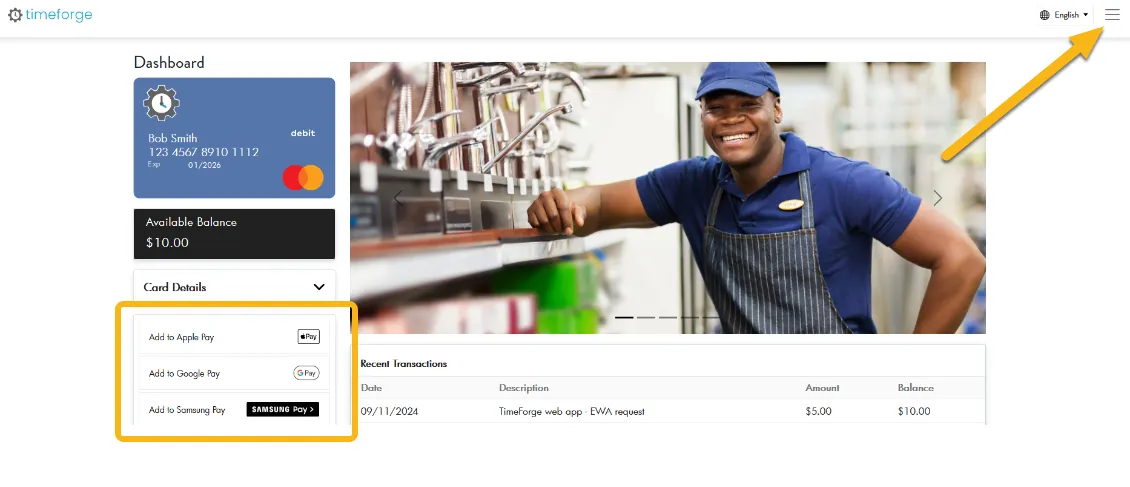
Task: Open the hamburger menu icon
Action: (x=1112, y=15)
